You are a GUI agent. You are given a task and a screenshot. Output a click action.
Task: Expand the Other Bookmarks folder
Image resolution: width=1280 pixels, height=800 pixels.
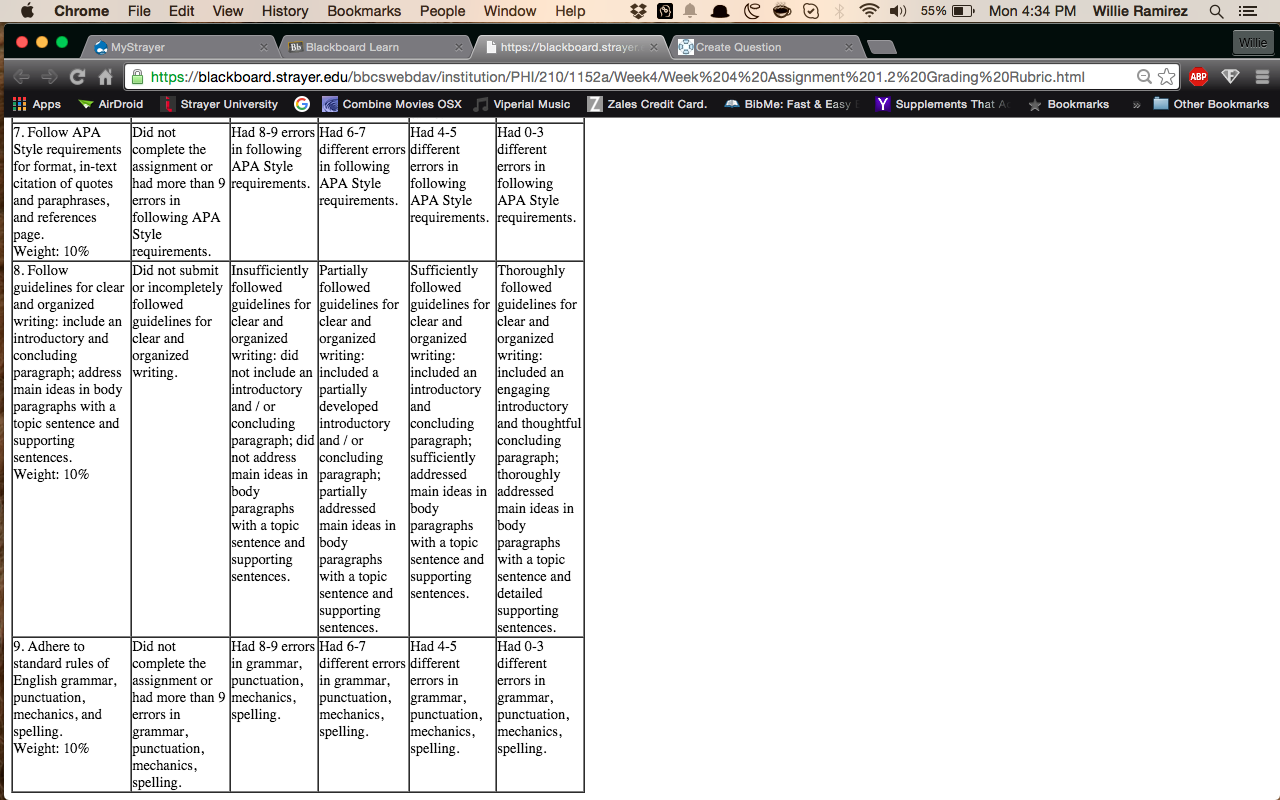[x=1210, y=104]
